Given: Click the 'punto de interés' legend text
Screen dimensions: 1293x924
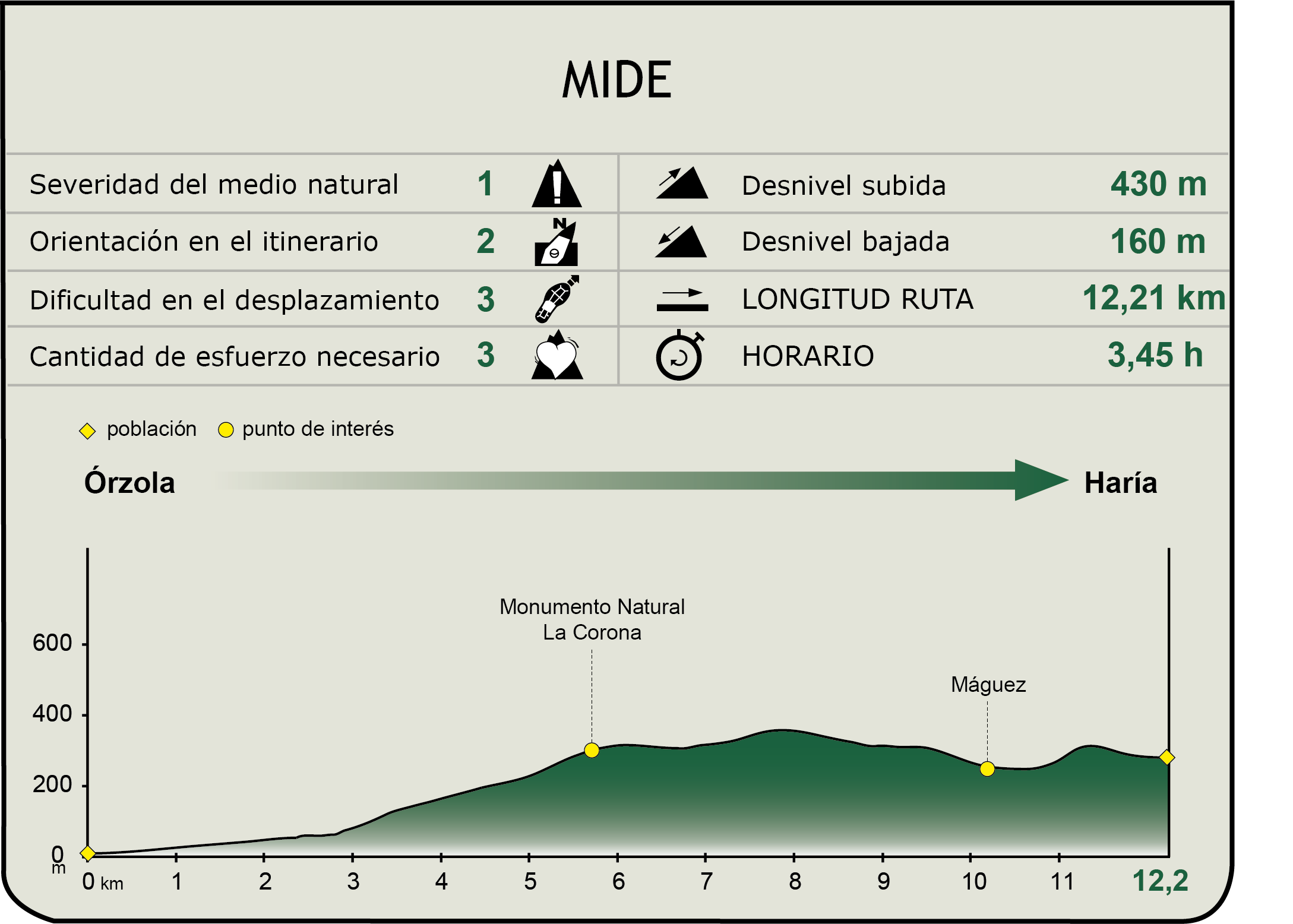Looking at the screenshot, I should coord(318,429).
